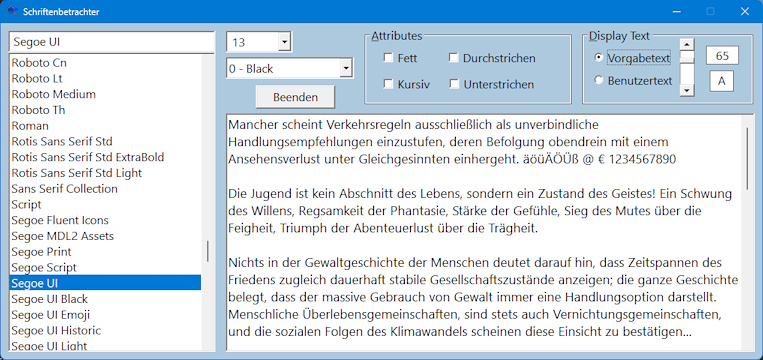
Task: Enable the Fett checkbox
Action: click(388, 58)
